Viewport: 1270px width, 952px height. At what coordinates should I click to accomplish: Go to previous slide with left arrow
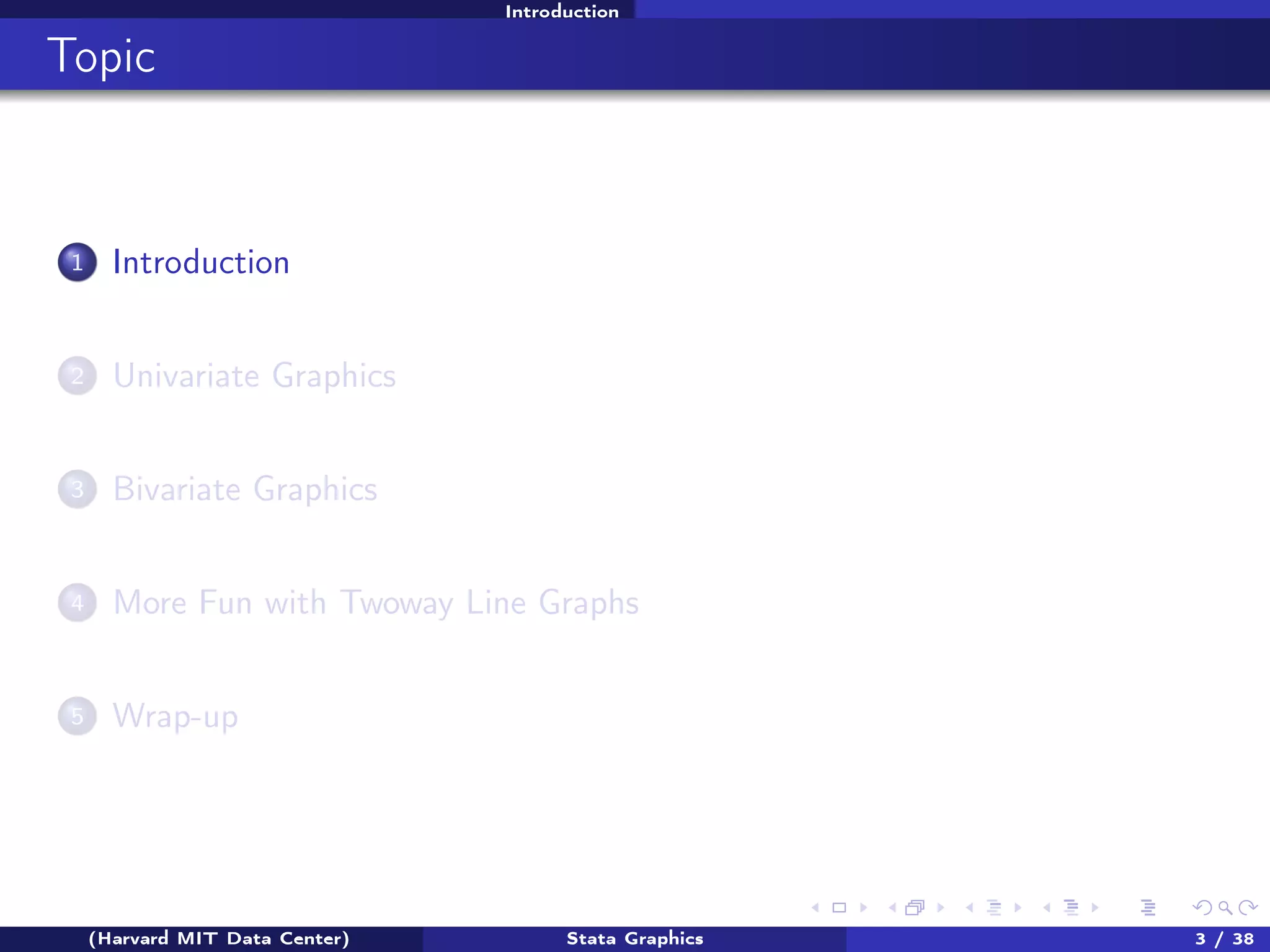(x=815, y=907)
